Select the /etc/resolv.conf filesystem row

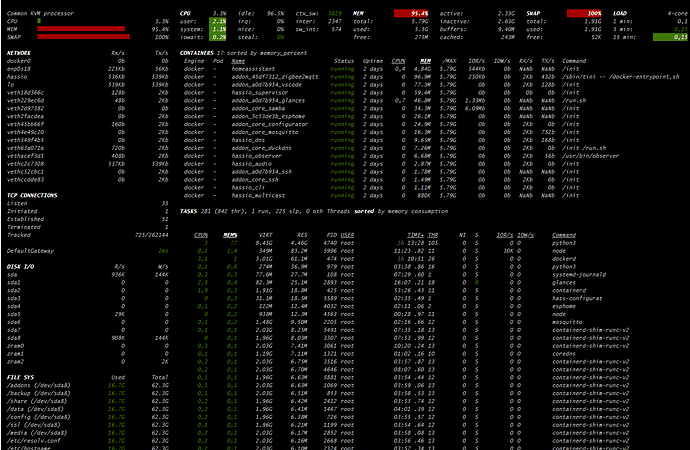tap(88, 441)
